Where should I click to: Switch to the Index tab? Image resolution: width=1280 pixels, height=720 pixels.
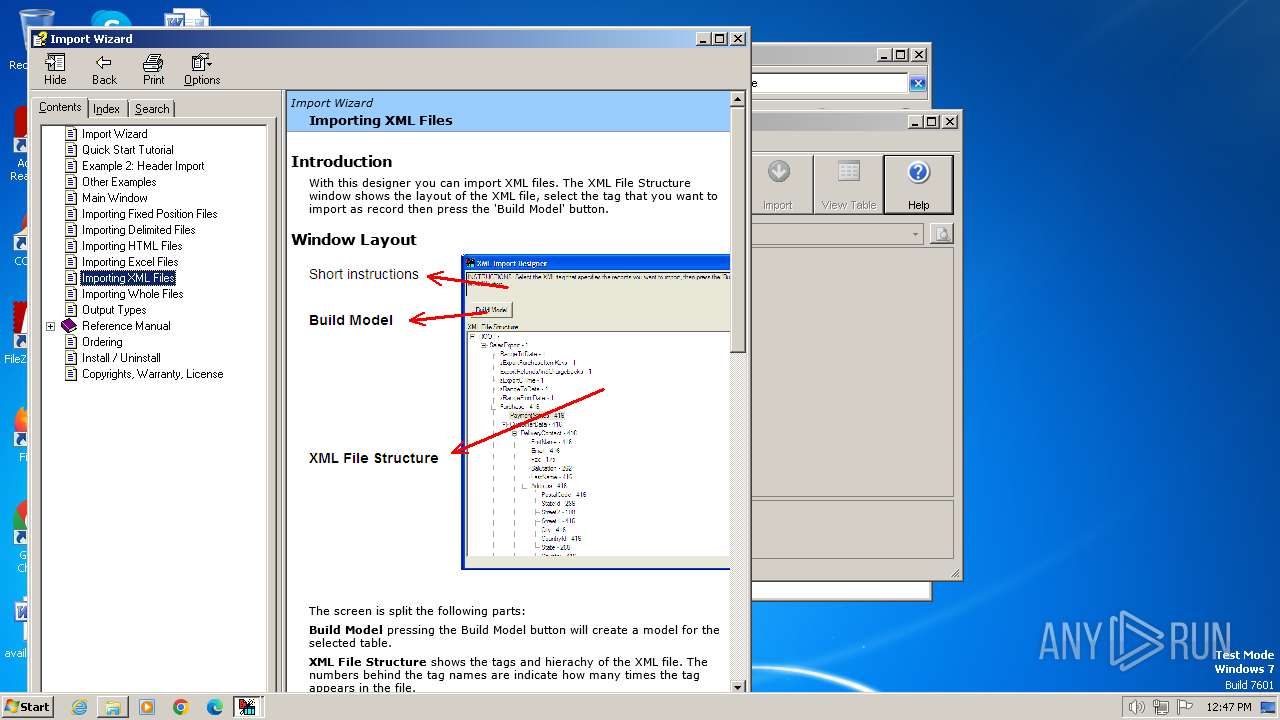tap(107, 109)
